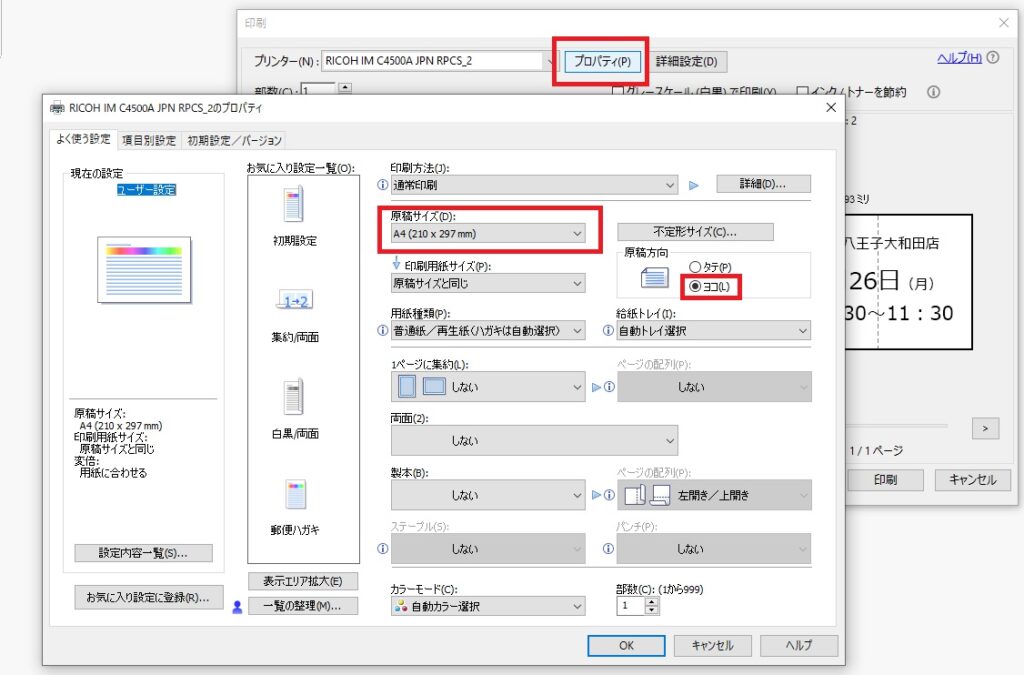Open the カラーモード dropdown
Viewport: 1024px width, 675px height.
pyautogui.click(x=488, y=606)
